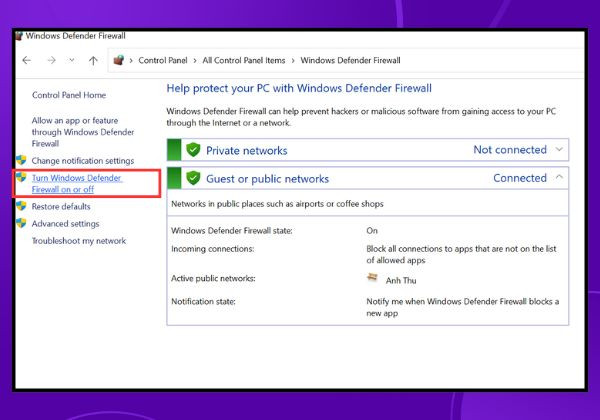Open the recent locations dropdown chevron
This screenshot has height=420, width=600.
point(72,60)
